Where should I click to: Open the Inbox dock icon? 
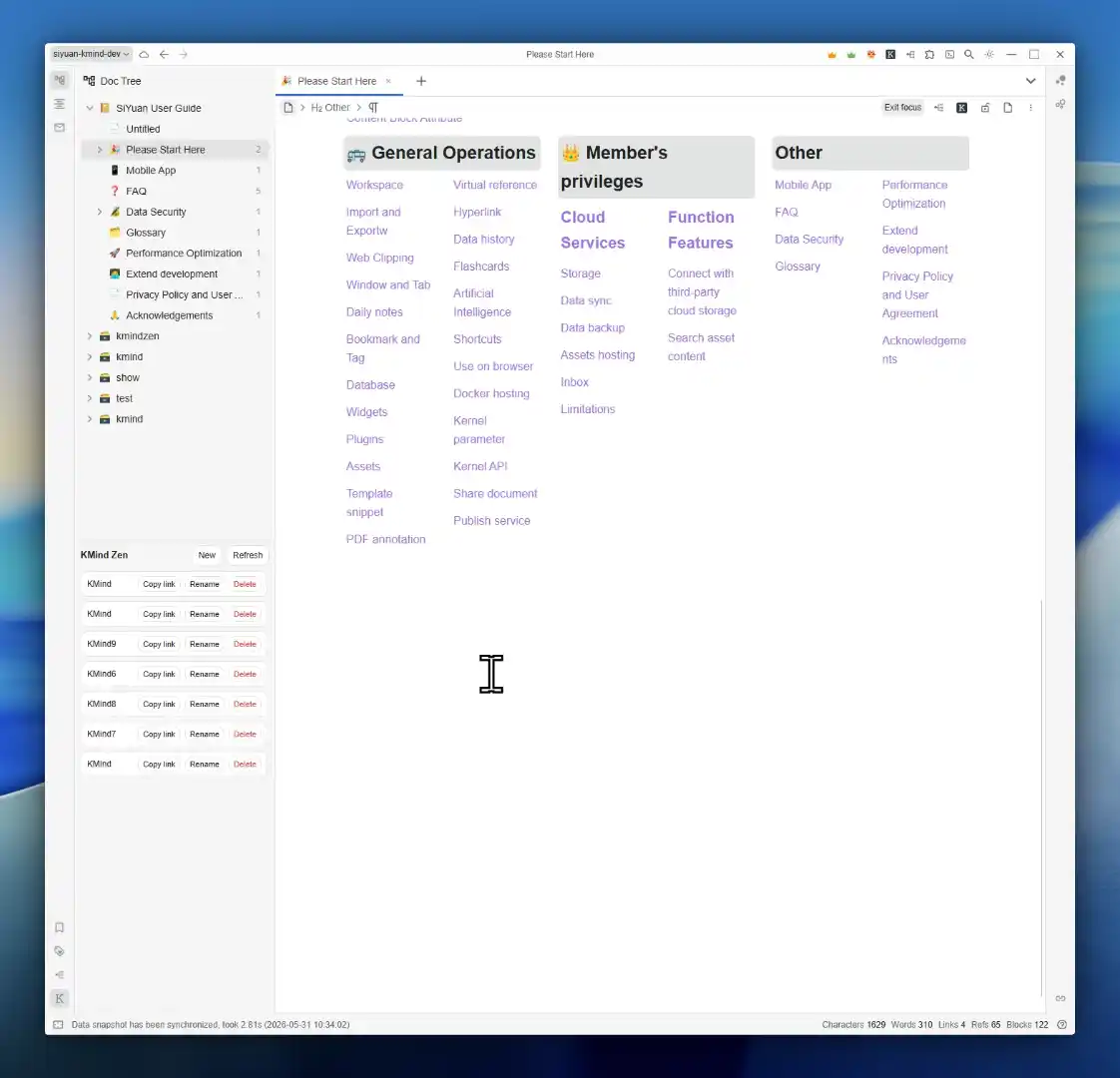(59, 128)
